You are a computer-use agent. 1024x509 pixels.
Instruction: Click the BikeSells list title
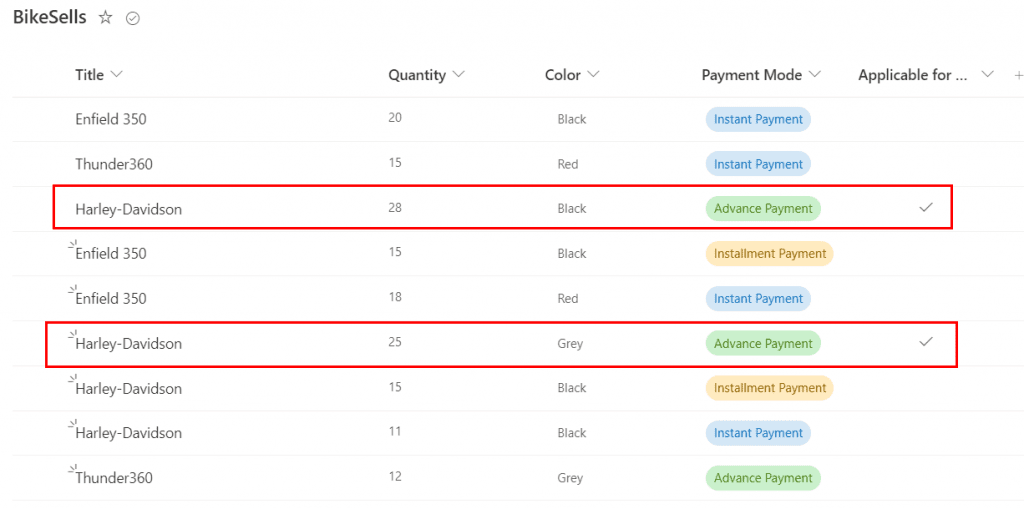click(x=50, y=18)
